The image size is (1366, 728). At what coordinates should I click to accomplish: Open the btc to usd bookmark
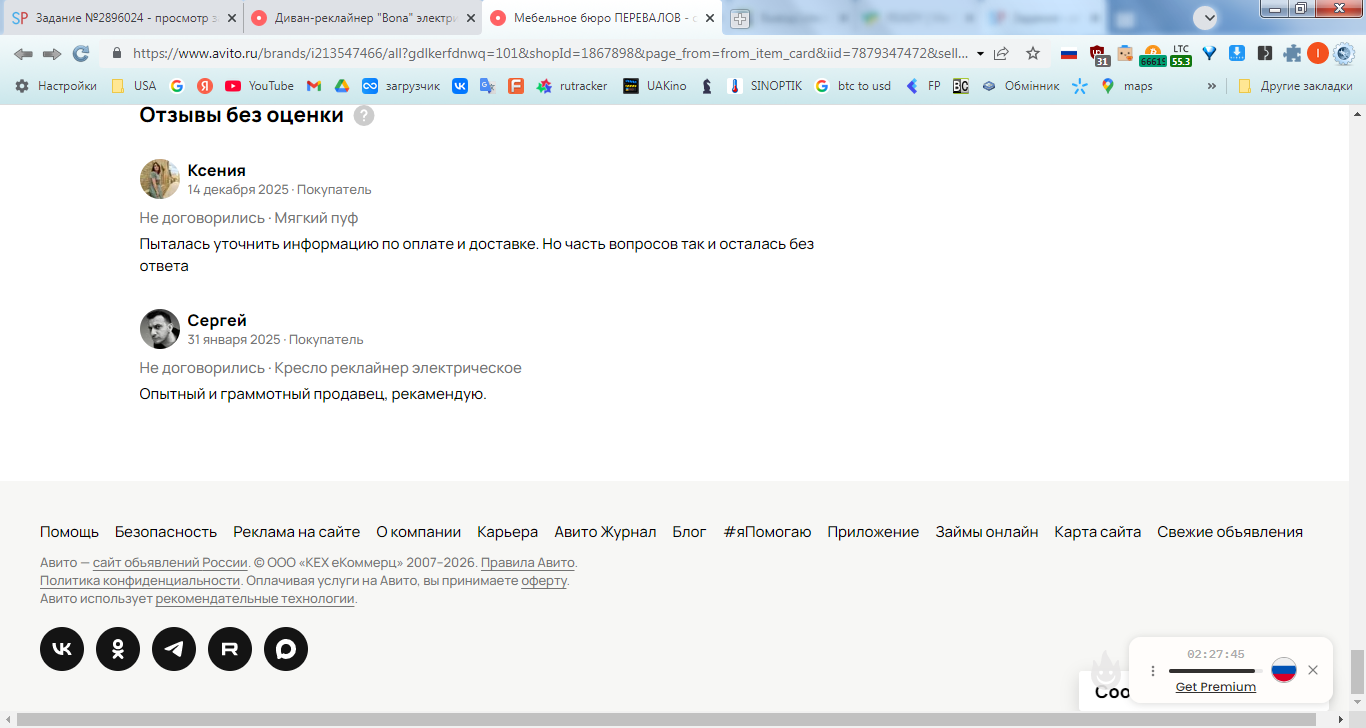click(x=852, y=86)
